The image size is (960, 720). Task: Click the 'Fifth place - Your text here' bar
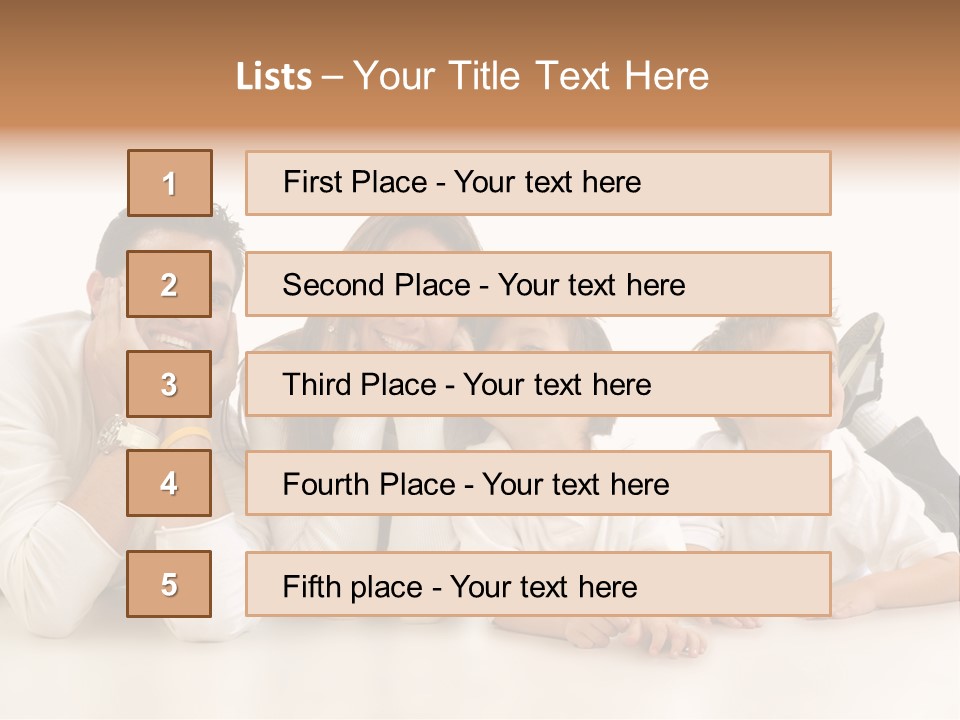(x=538, y=584)
